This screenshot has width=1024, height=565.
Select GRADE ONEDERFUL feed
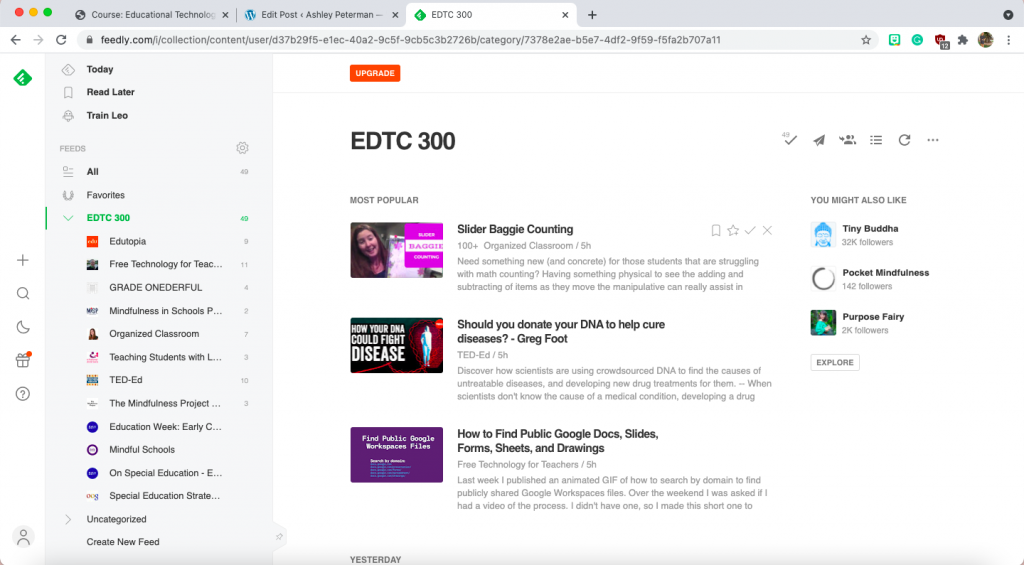[x=155, y=287]
